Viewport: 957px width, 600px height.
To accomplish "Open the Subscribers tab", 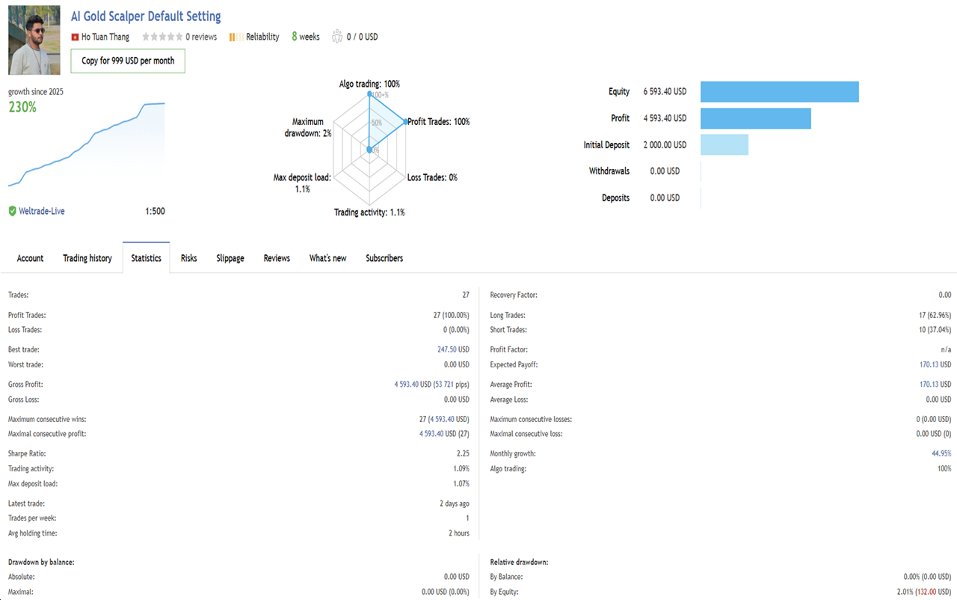I will point(384,258).
